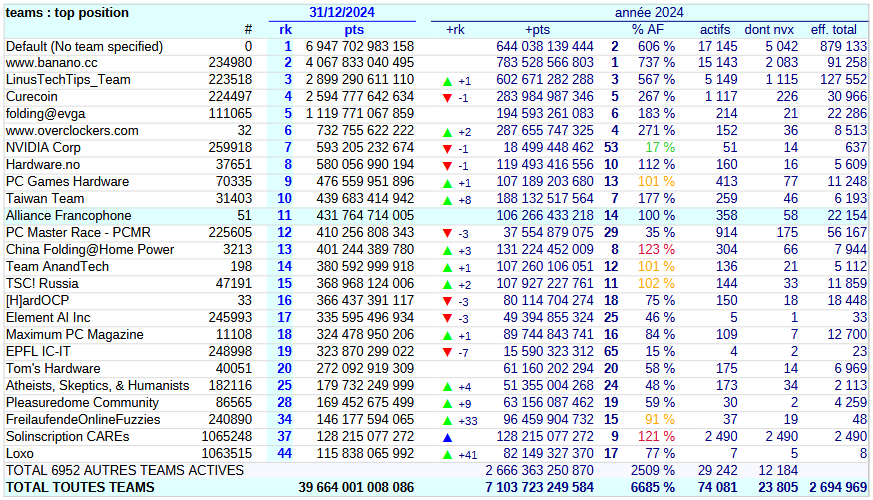Open the Tom's Hardware team entry
This screenshot has width=873, height=500.
tap(55, 368)
